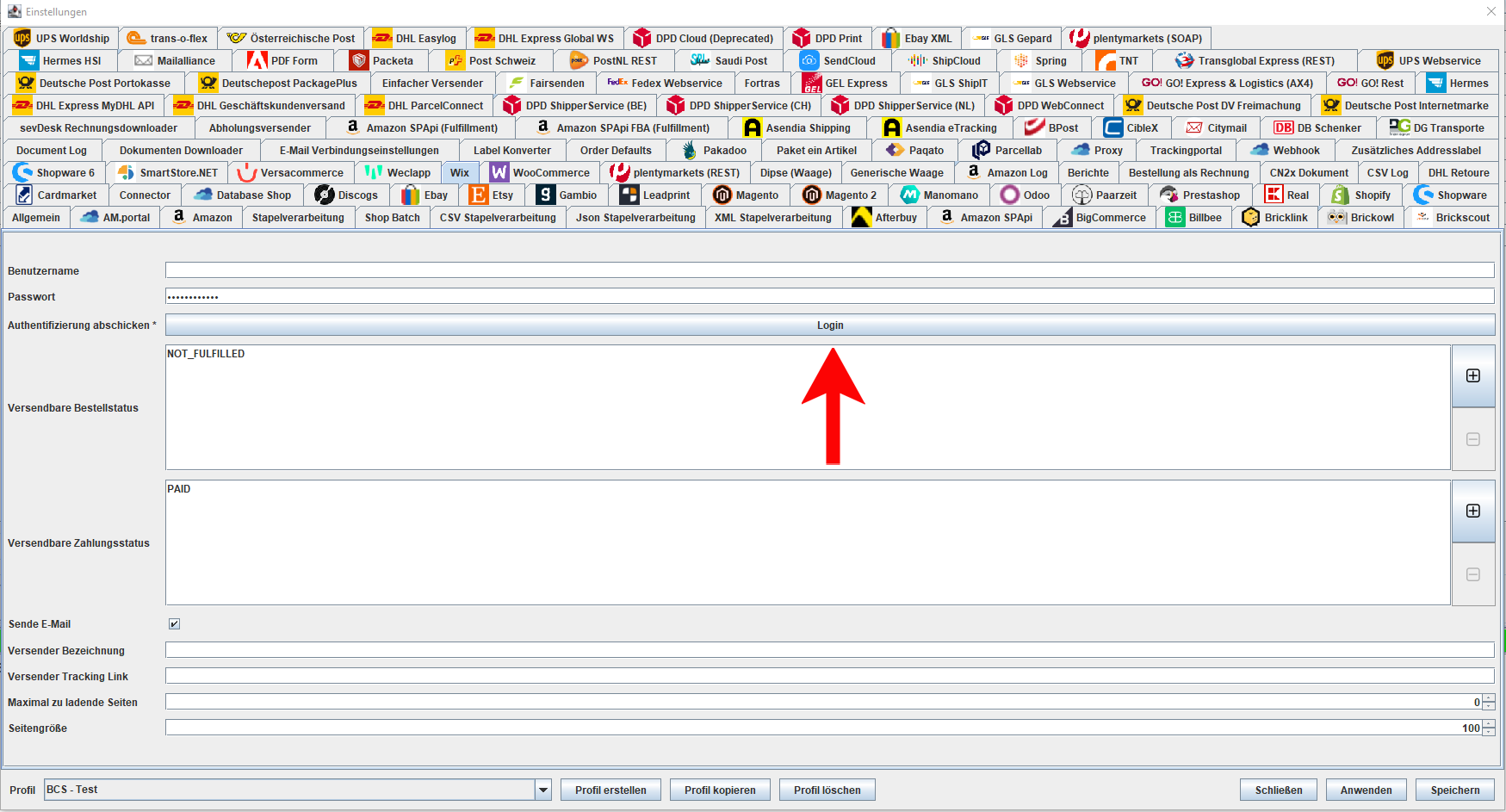Remove entry from Versendbare Bestellstatus list
The height and width of the screenshot is (812, 1506).
pyautogui.click(x=1473, y=439)
